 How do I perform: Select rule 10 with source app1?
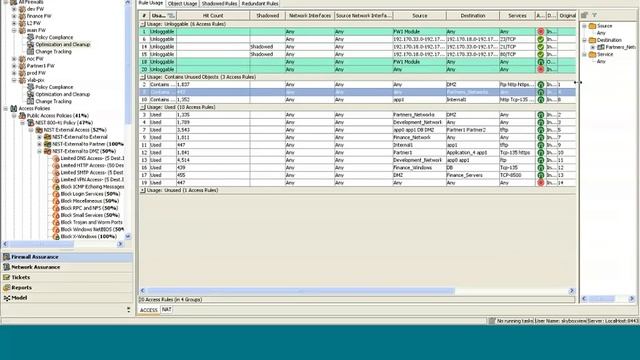(x=357, y=100)
